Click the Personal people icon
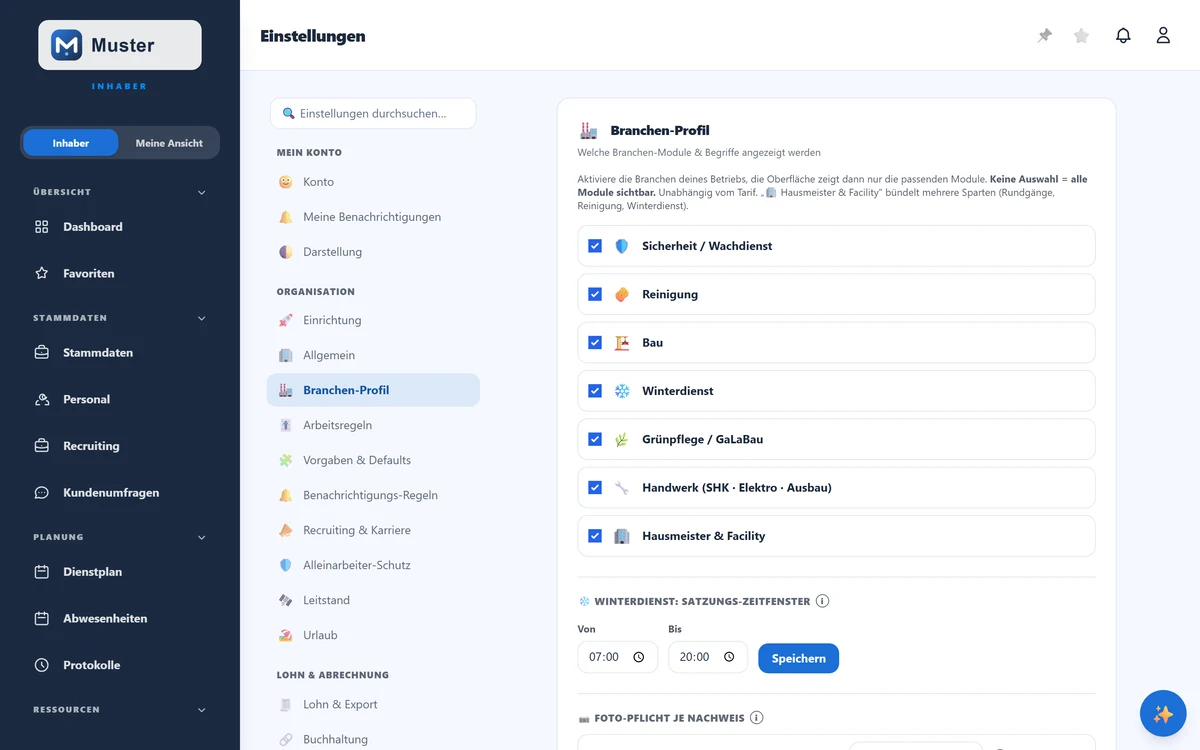The width and height of the screenshot is (1200, 750). [x=42, y=399]
